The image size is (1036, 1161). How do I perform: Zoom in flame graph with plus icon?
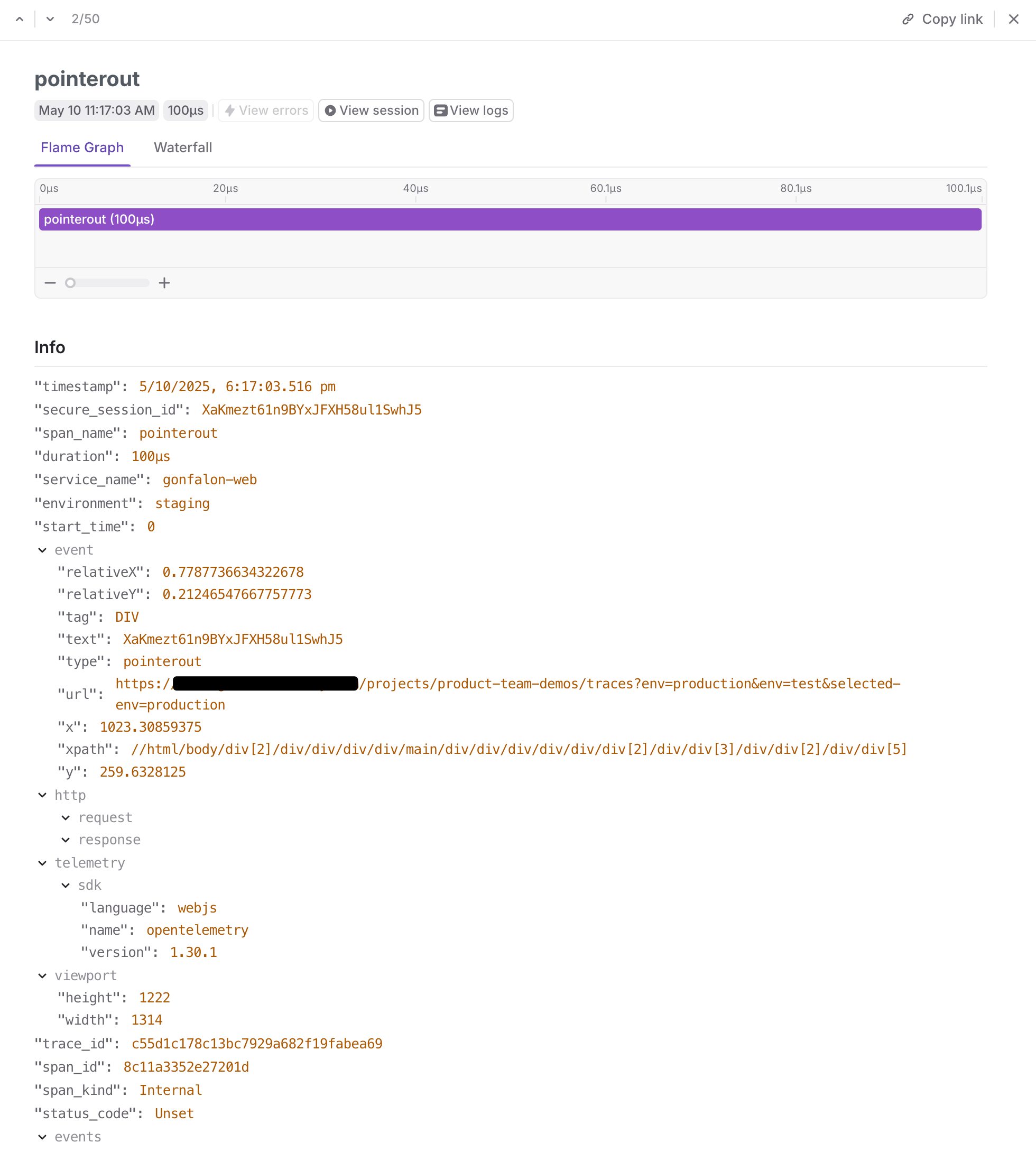click(164, 283)
